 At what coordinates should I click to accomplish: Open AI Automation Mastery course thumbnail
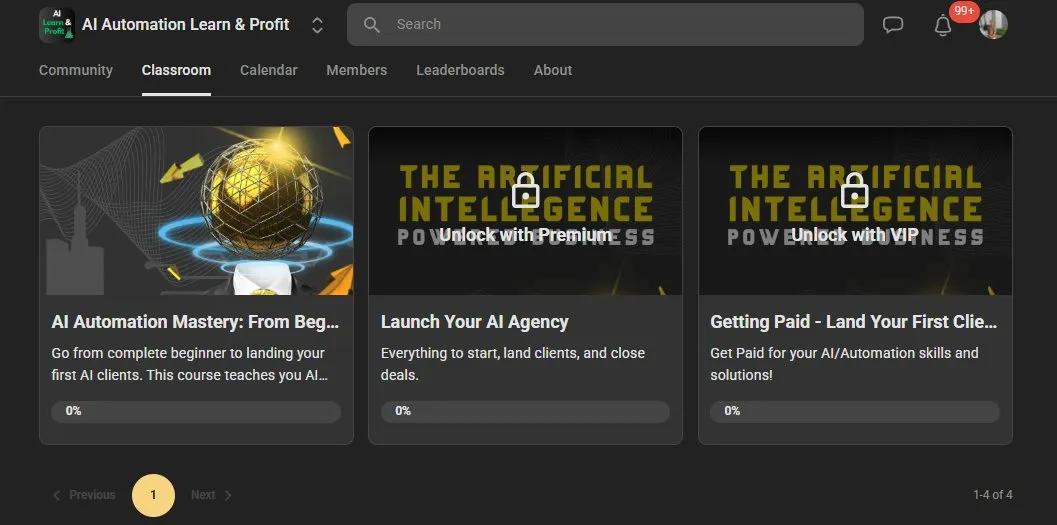coord(196,211)
